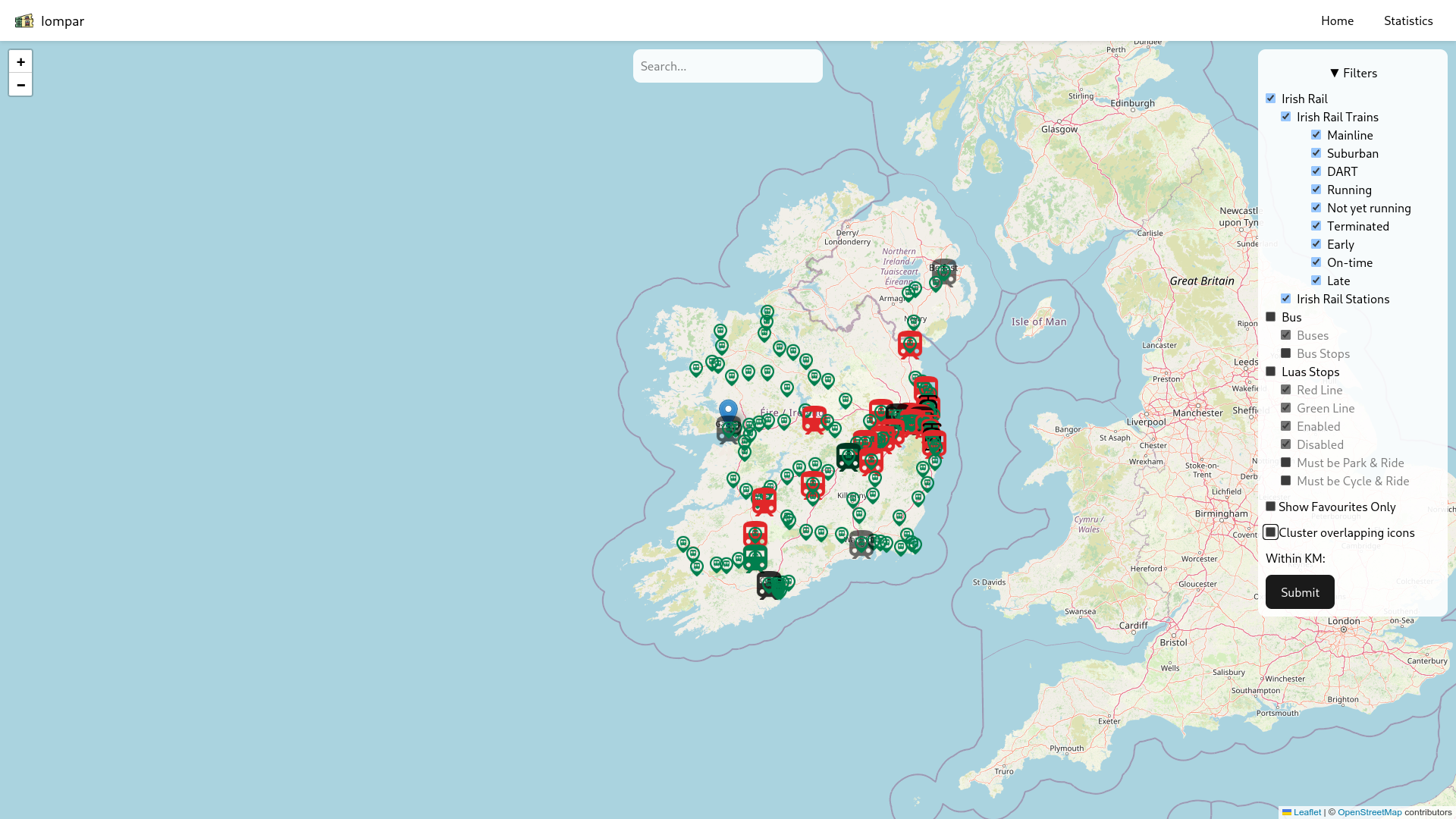Select the grey train icon at Waterford
Screen dimensions: 1456x819
861,544
